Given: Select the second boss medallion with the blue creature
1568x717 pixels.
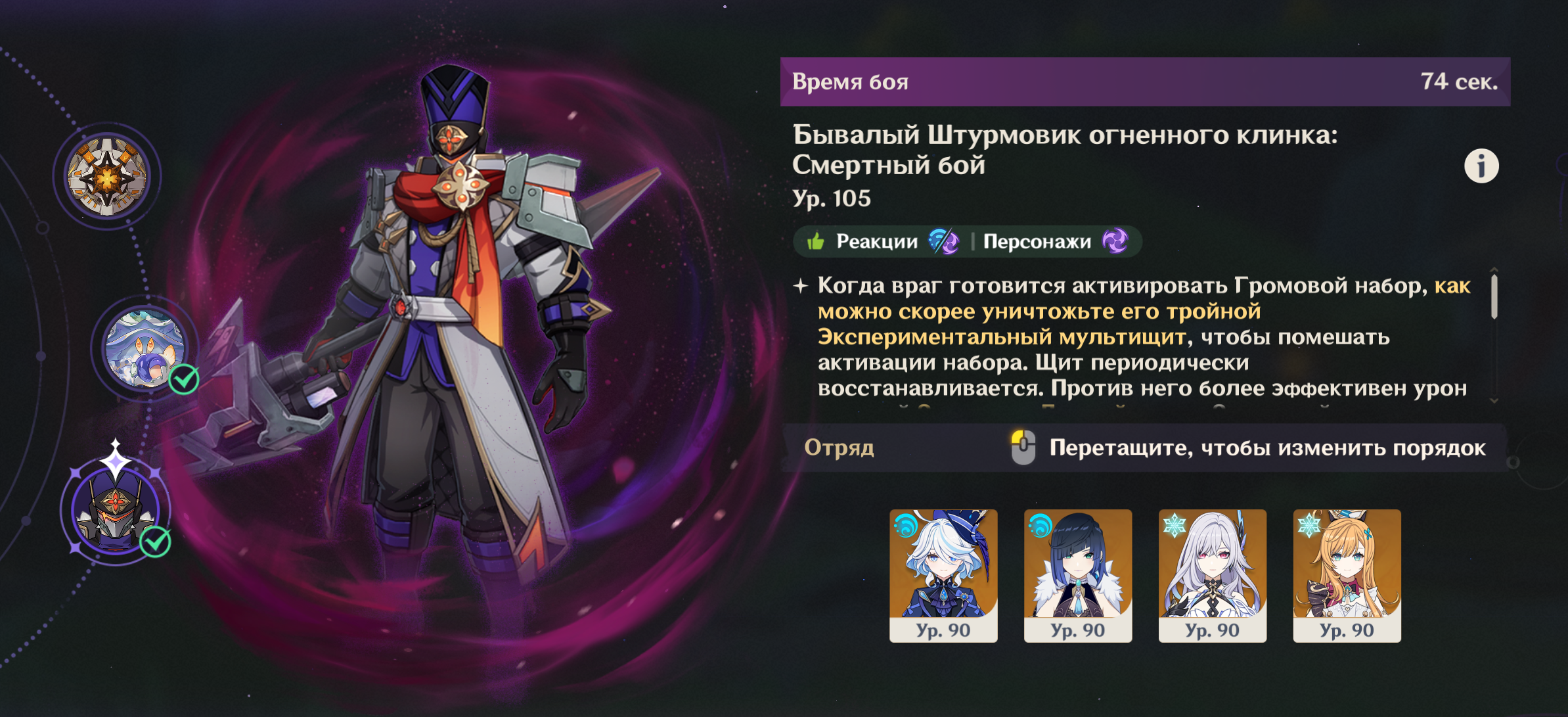Looking at the screenshot, I should (145, 348).
